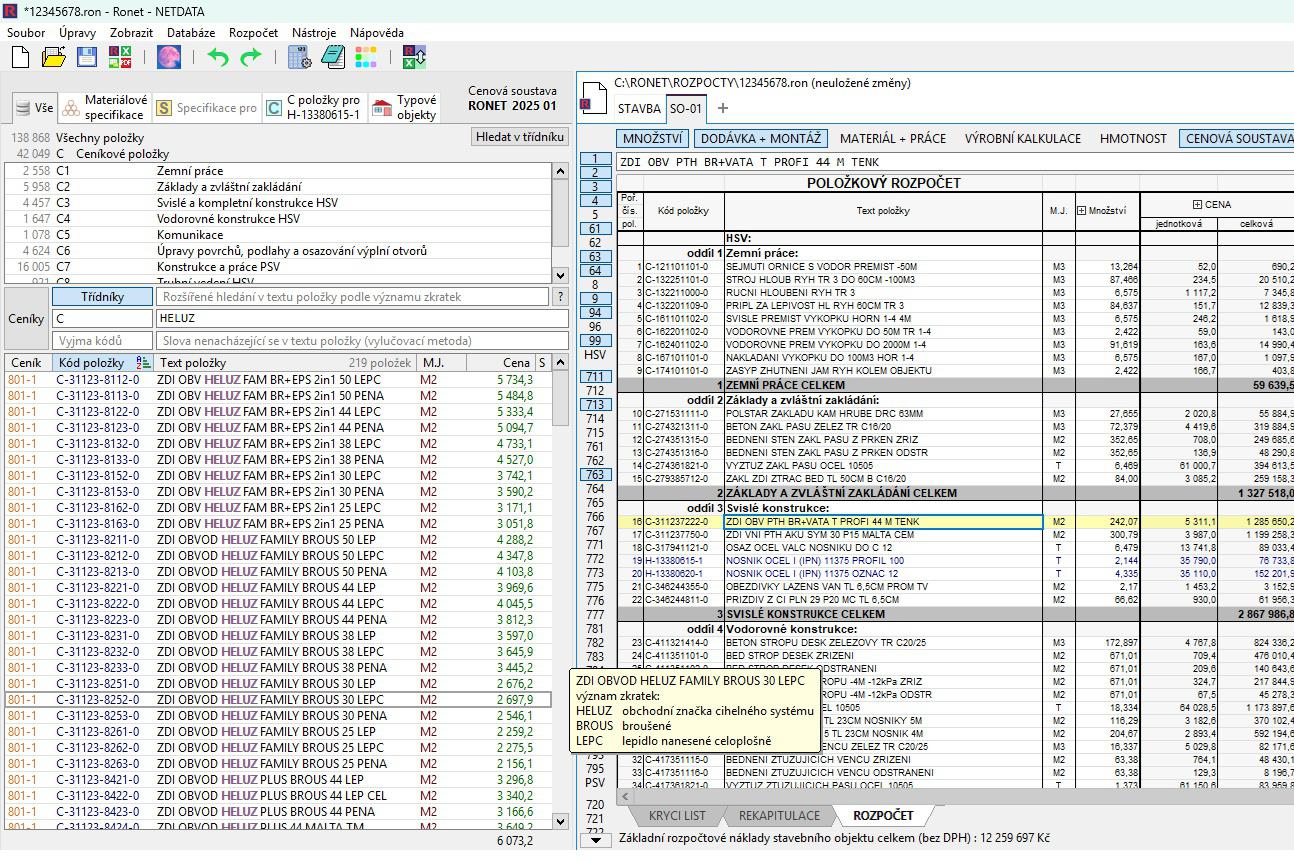The width and height of the screenshot is (1294, 862).
Task: Click the Rozšířené hledání v textu položky field
Action: point(352,297)
